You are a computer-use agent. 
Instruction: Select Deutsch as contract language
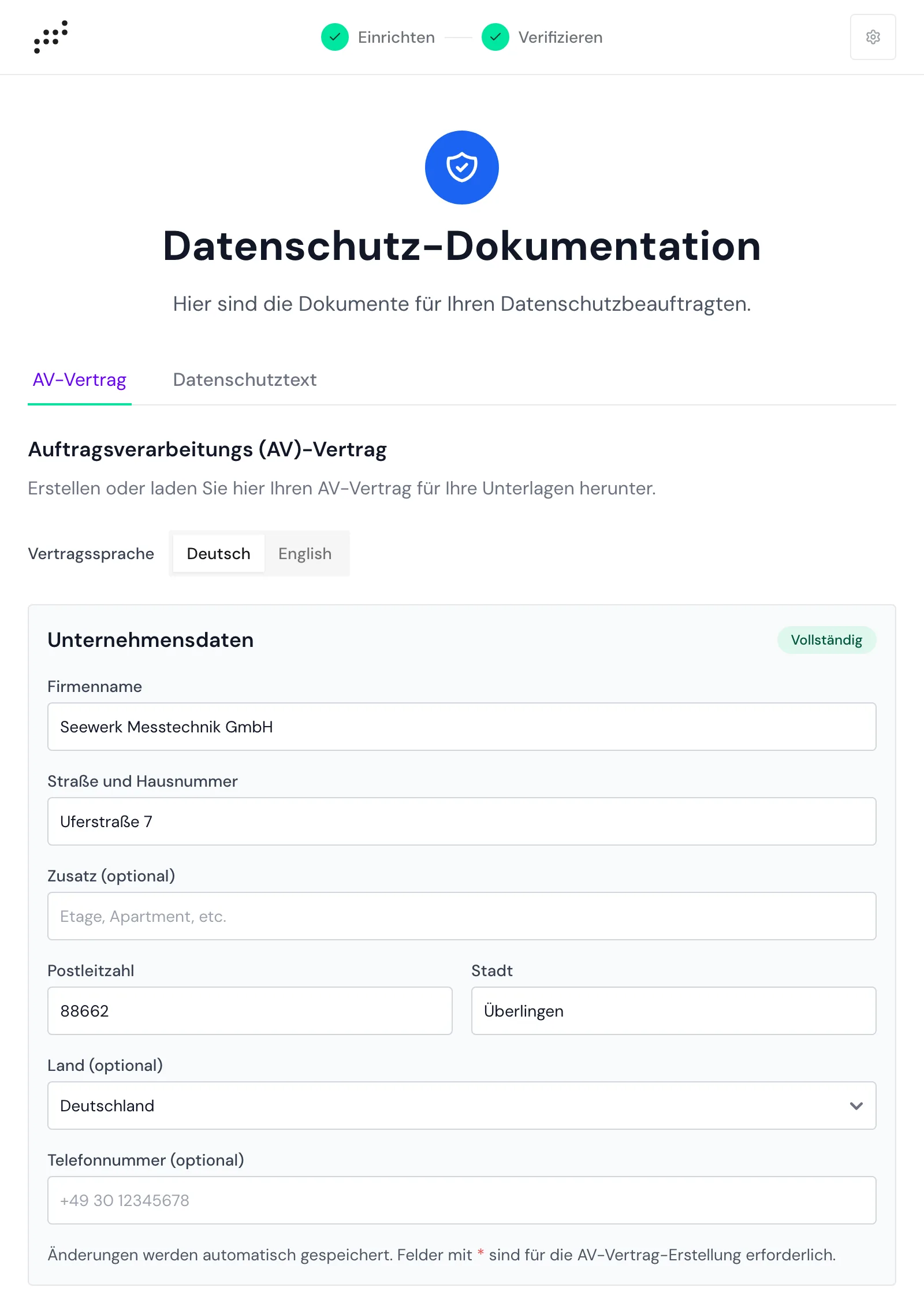click(218, 553)
